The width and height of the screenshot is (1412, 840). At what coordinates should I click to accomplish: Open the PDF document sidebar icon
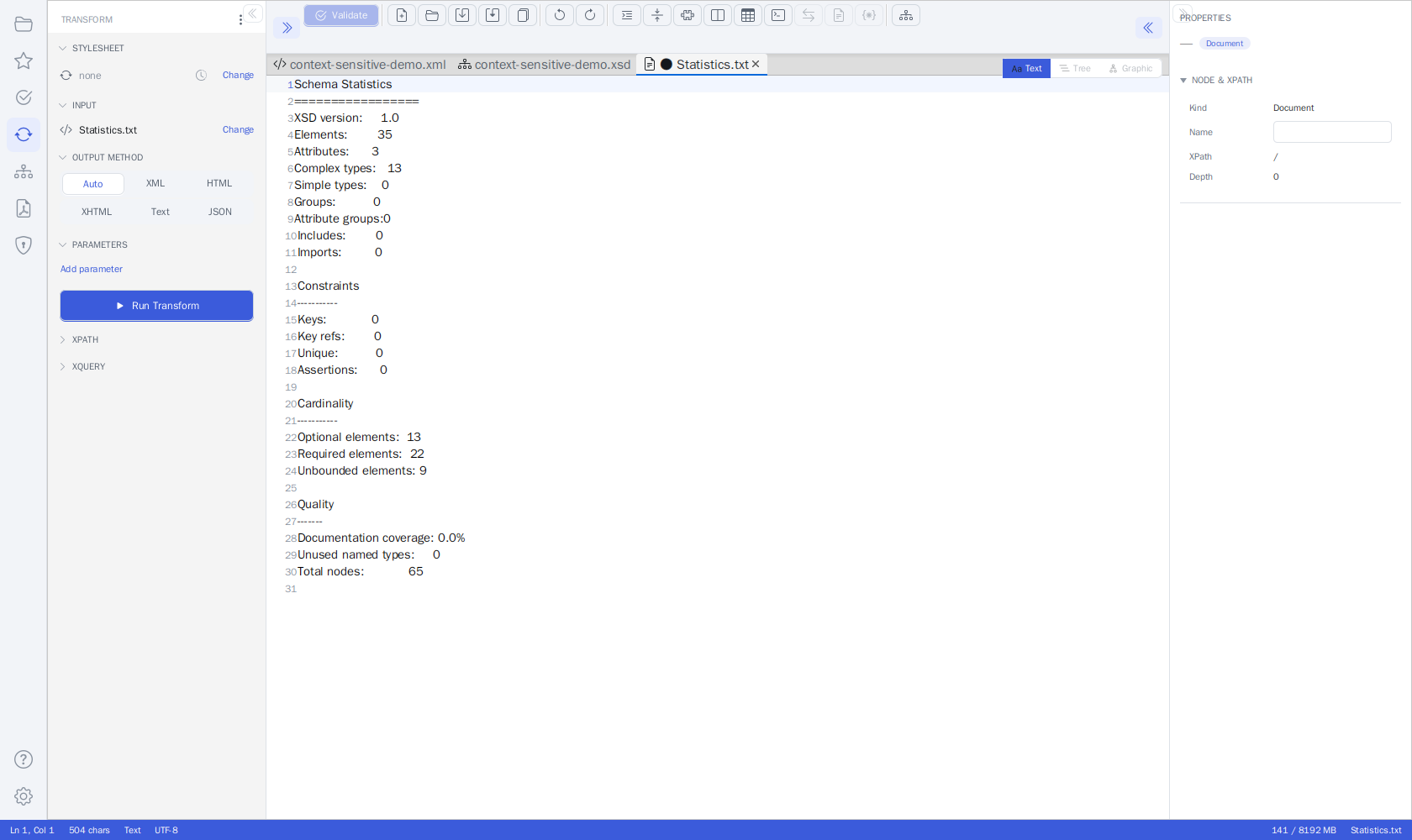tap(24, 208)
